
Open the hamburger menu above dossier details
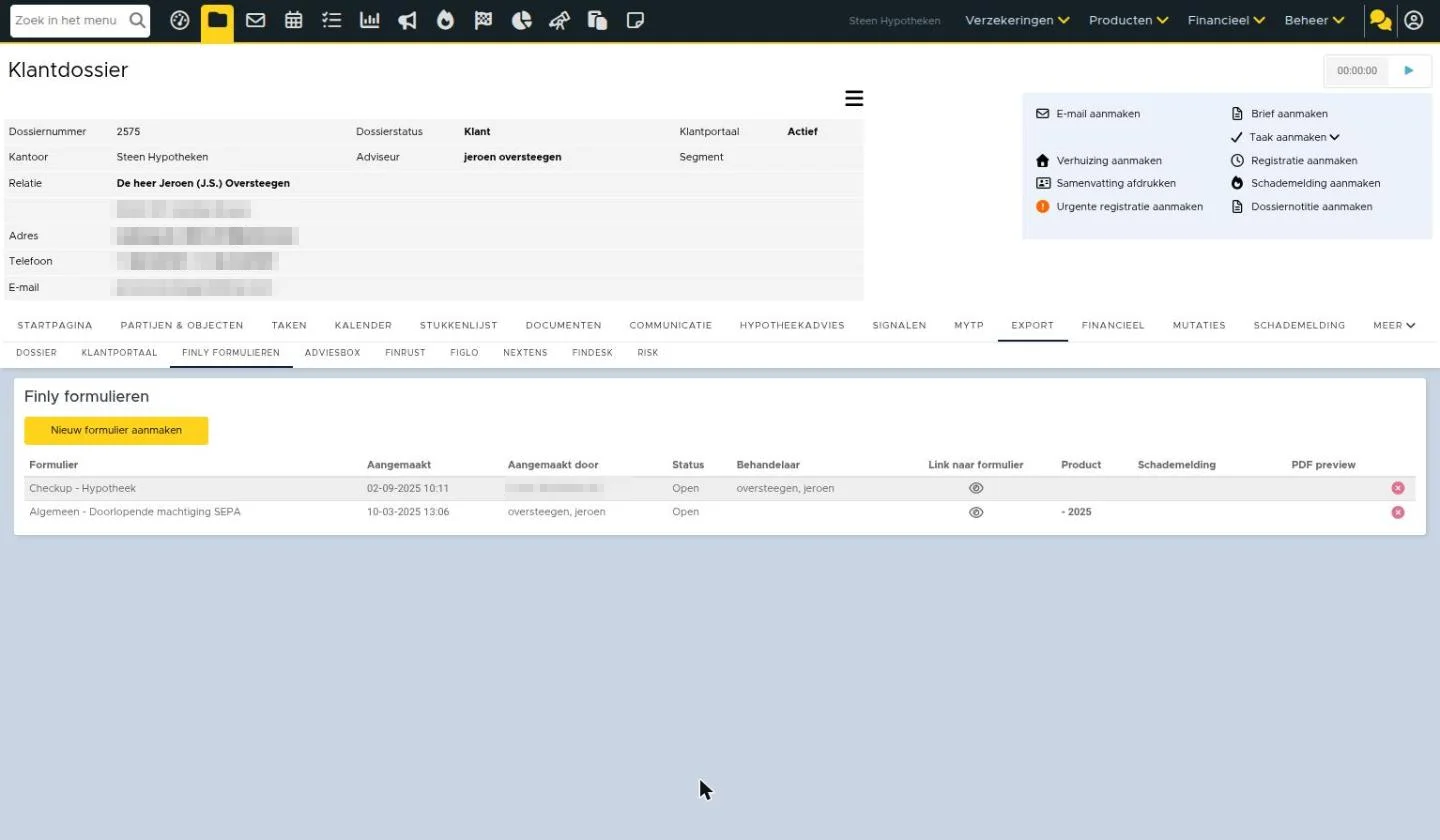click(854, 98)
